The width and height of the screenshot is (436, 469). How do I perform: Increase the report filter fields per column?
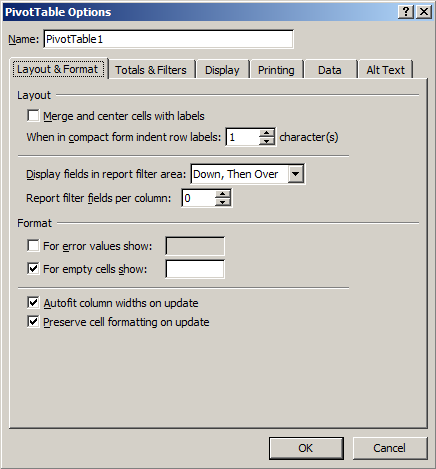223,194
